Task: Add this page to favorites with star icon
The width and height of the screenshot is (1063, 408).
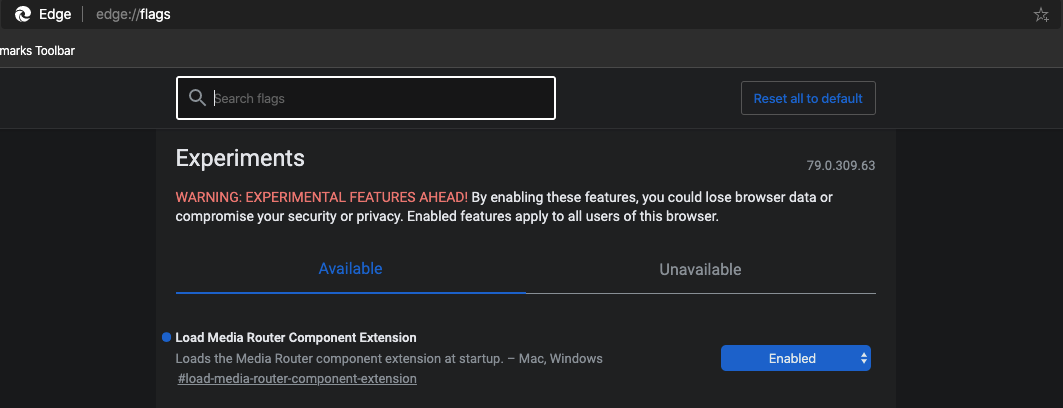Action: (x=1041, y=14)
